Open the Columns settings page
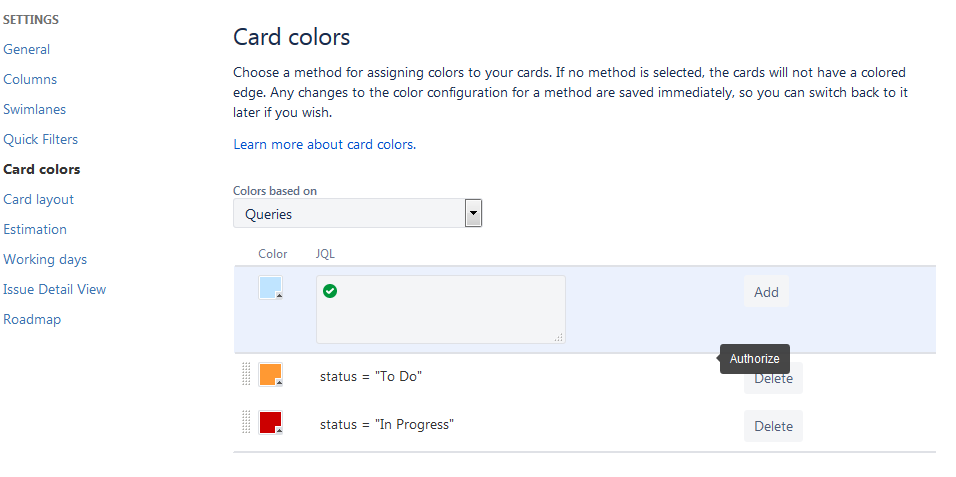 pos(30,79)
